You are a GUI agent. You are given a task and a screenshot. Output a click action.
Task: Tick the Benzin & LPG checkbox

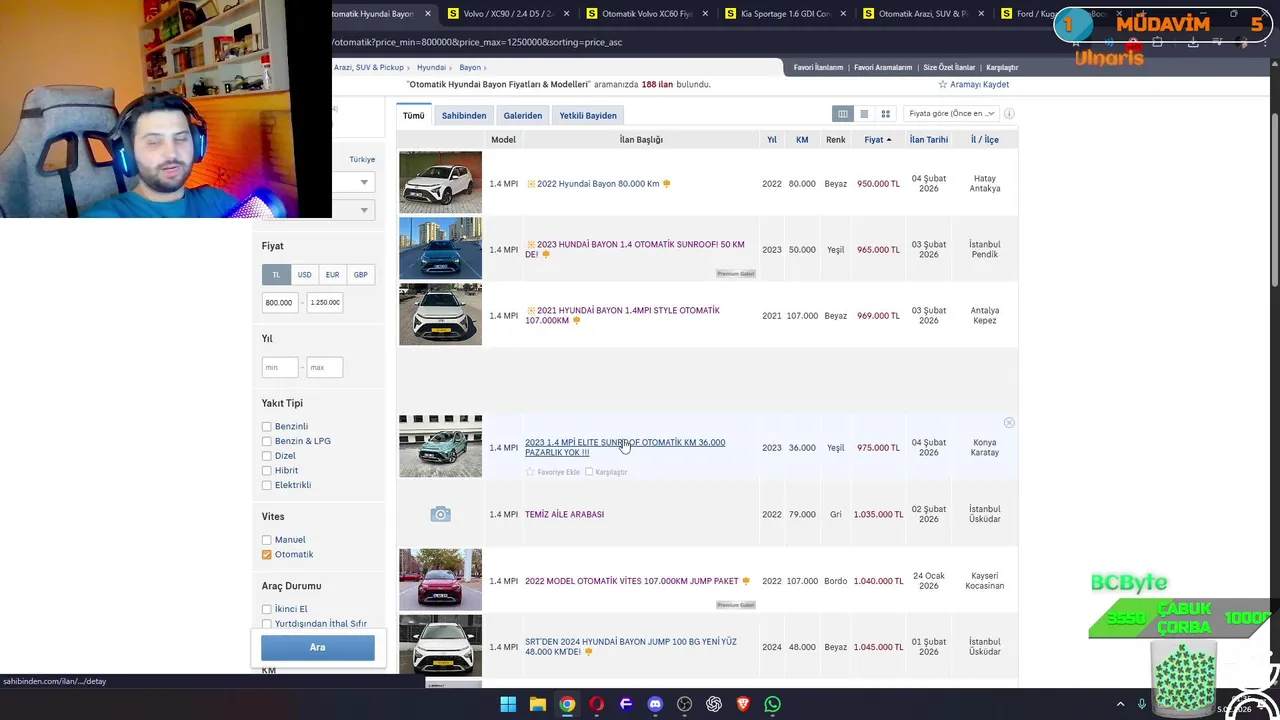tap(267, 441)
